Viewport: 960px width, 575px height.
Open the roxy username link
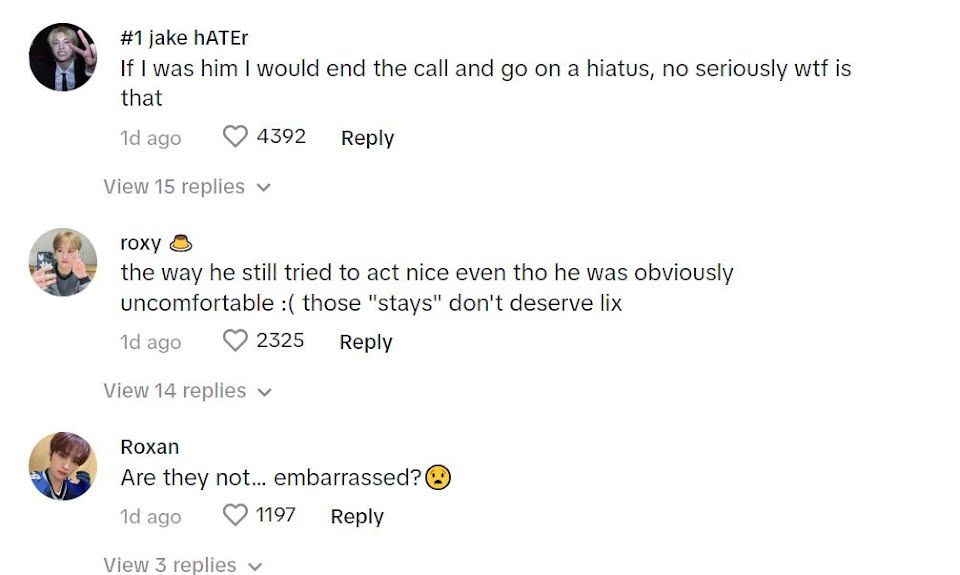click(x=141, y=243)
